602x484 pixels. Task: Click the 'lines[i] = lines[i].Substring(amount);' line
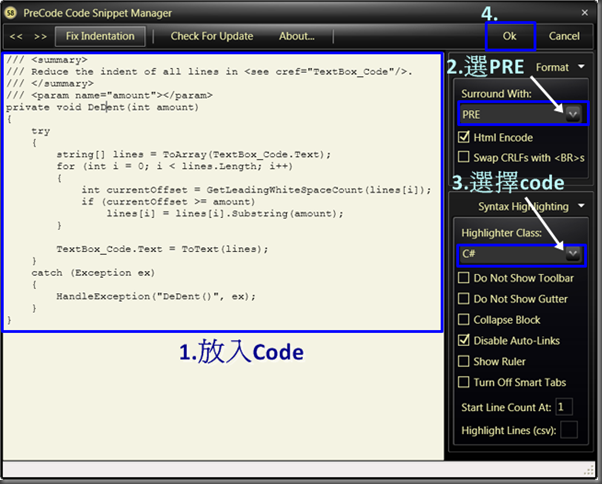225,213
